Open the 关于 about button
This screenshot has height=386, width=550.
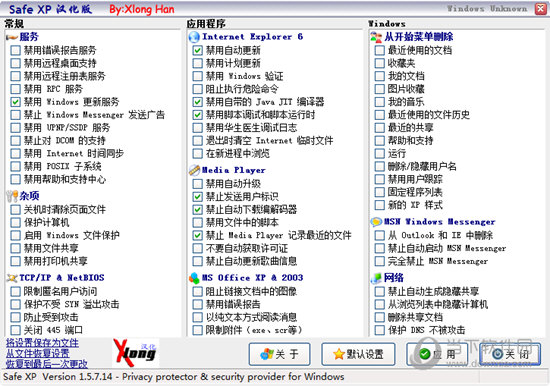click(x=280, y=354)
